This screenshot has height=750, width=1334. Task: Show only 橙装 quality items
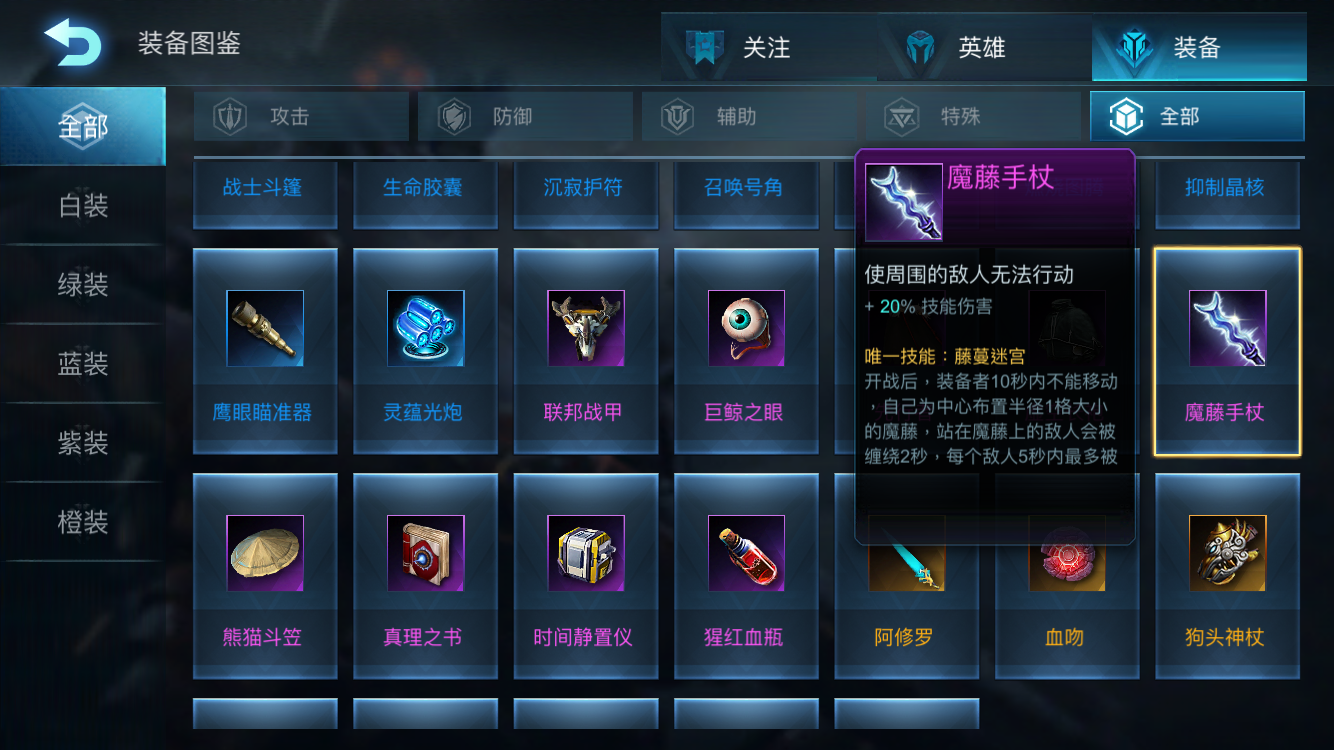83,522
